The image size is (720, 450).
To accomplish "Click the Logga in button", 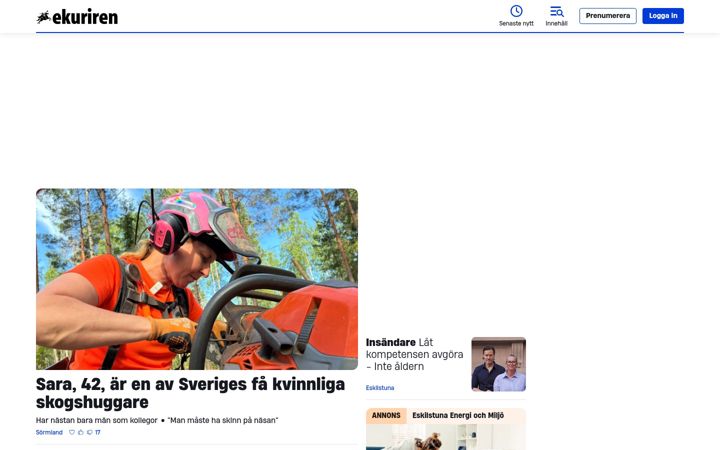I will pos(663,16).
